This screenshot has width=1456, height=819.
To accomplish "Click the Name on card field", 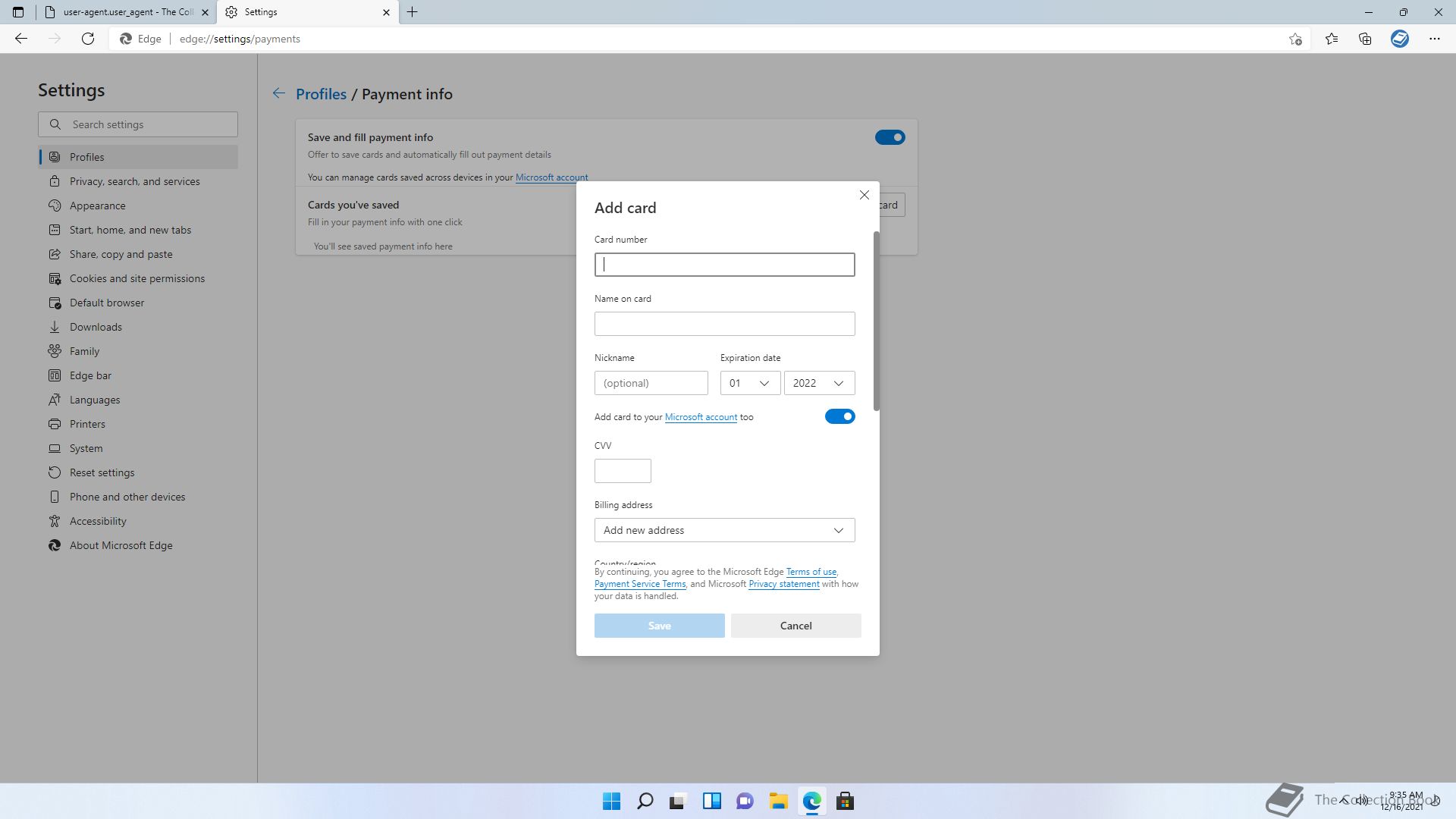I will coord(724,324).
